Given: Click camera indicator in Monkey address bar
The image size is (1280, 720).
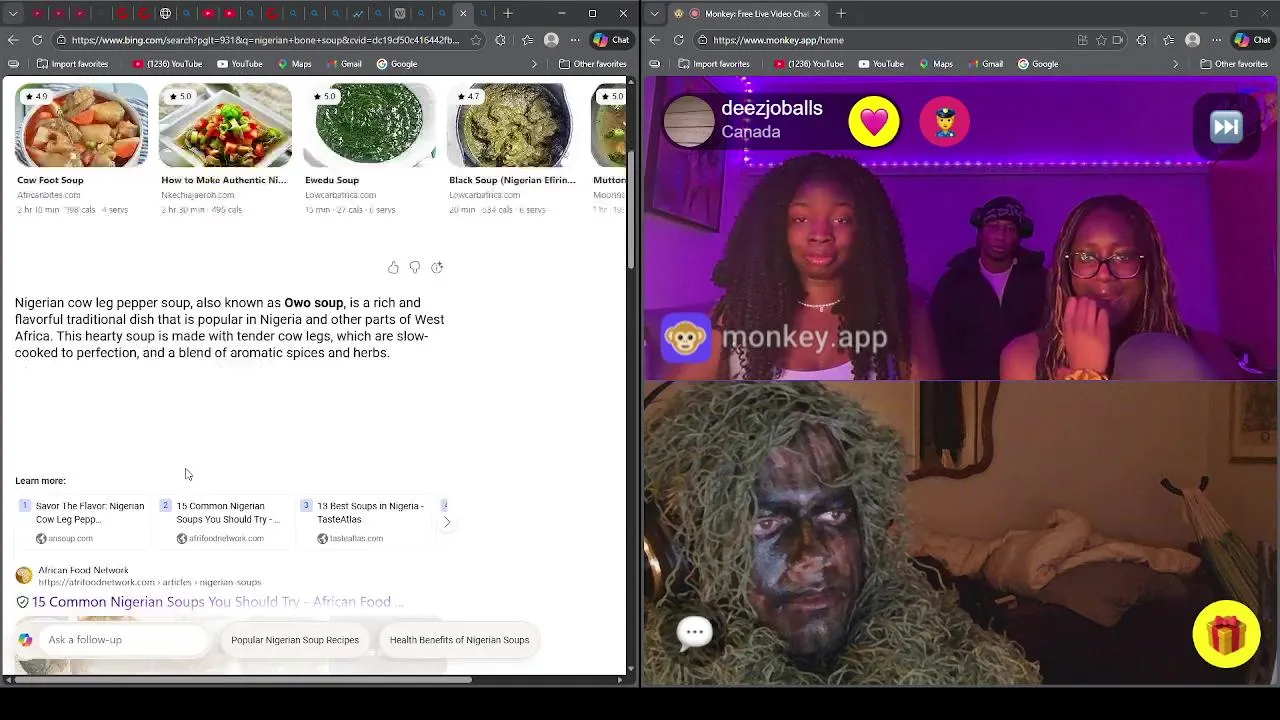Looking at the screenshot, I should [1117, 40].
